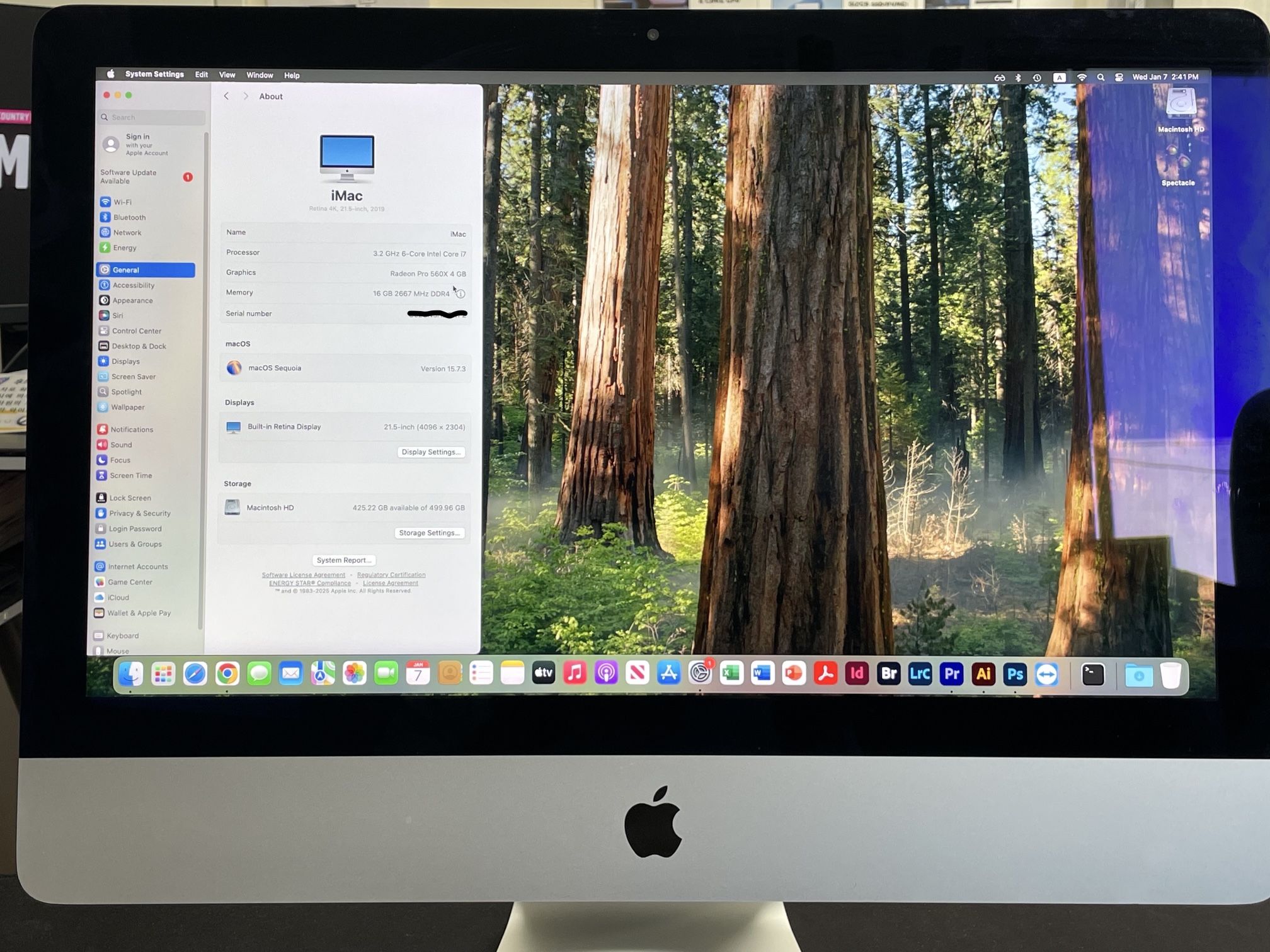Open Premiere Pro in the Dock
The image size is (1270, 952).
coord(951,674)
